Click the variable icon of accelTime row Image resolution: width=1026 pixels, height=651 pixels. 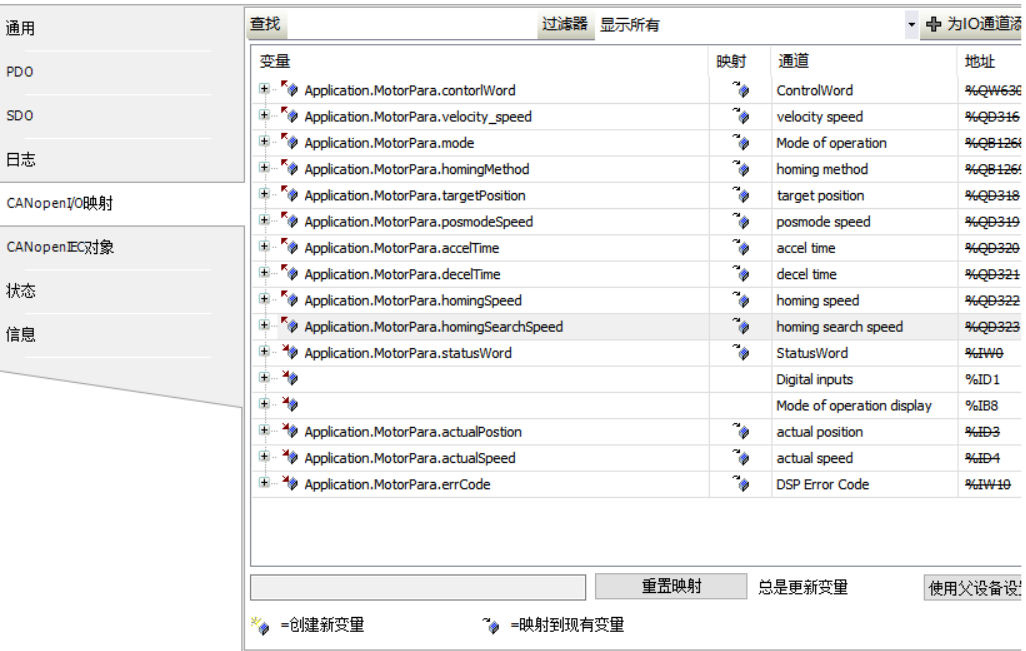coord(289,246)
